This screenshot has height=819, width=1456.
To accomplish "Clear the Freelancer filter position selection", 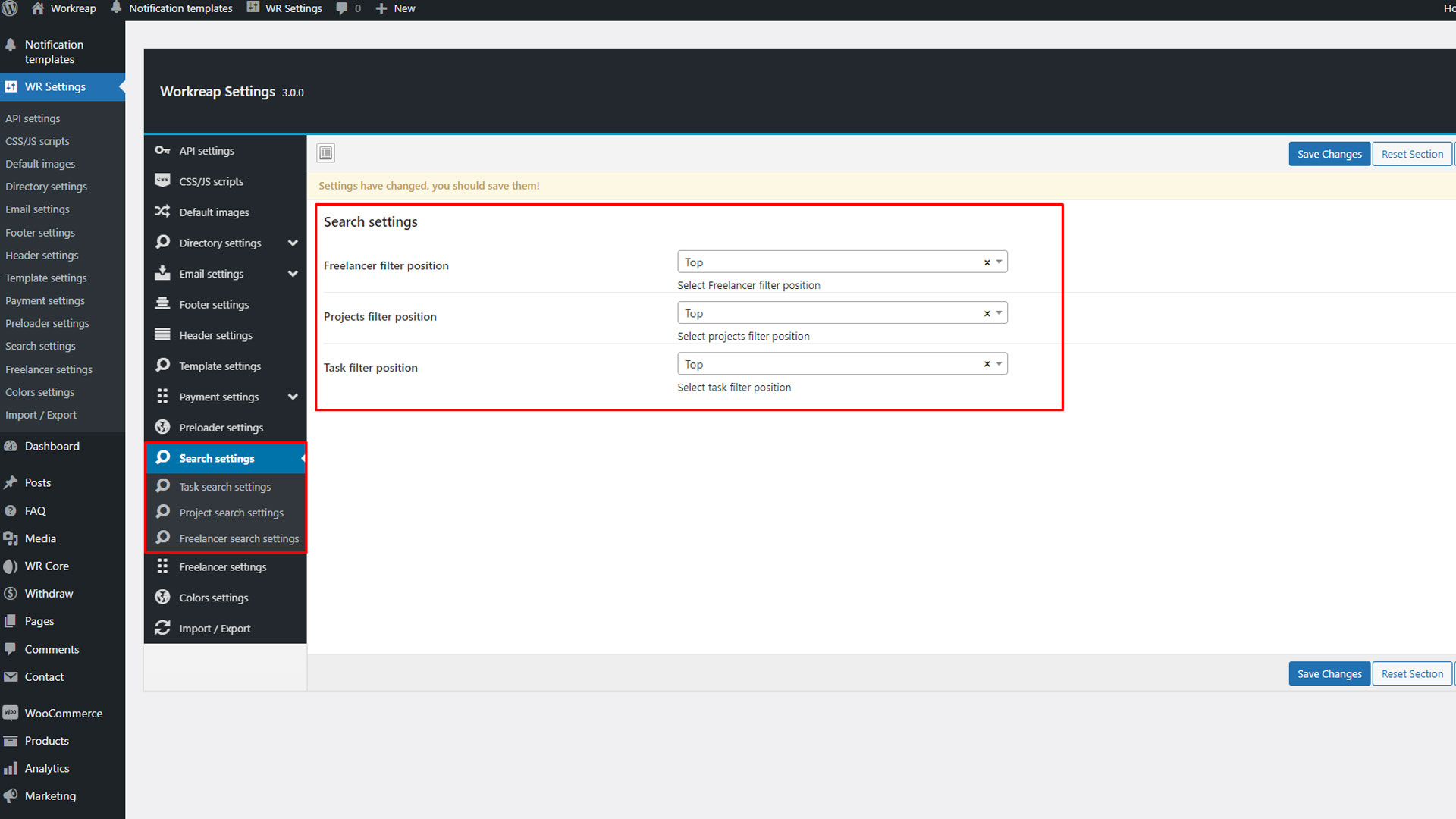I will pos(987,262).
